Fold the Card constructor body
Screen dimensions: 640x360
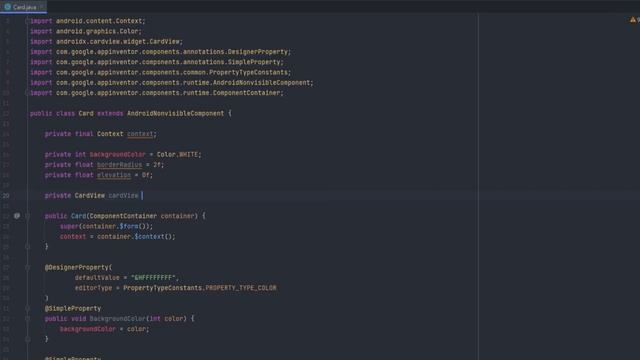(27, 216)
